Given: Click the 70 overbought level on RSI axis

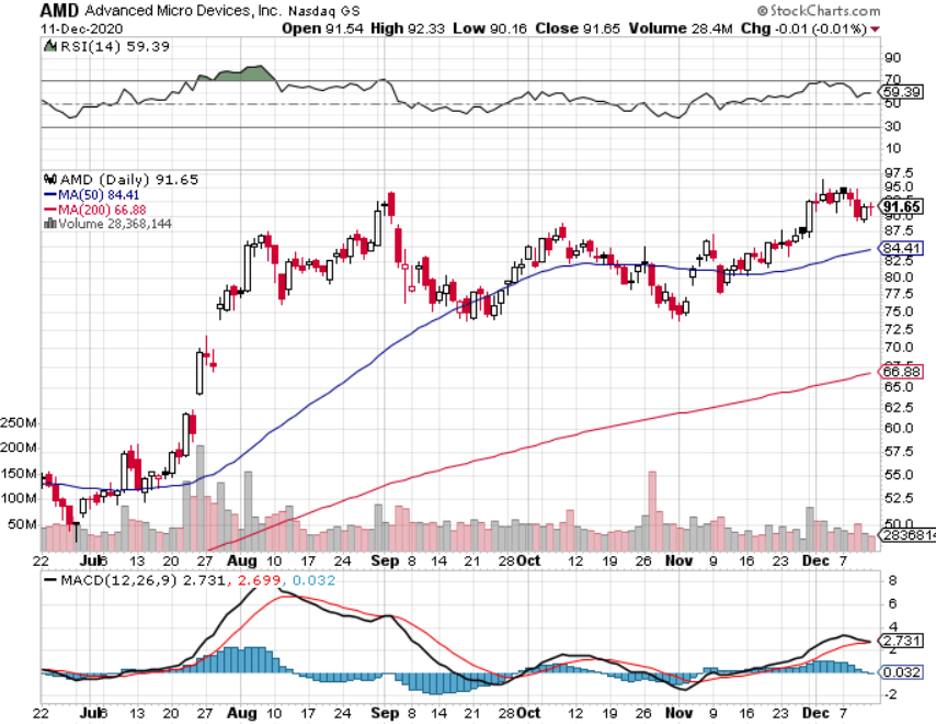Looking at the screenshot, I should point(892,79).
